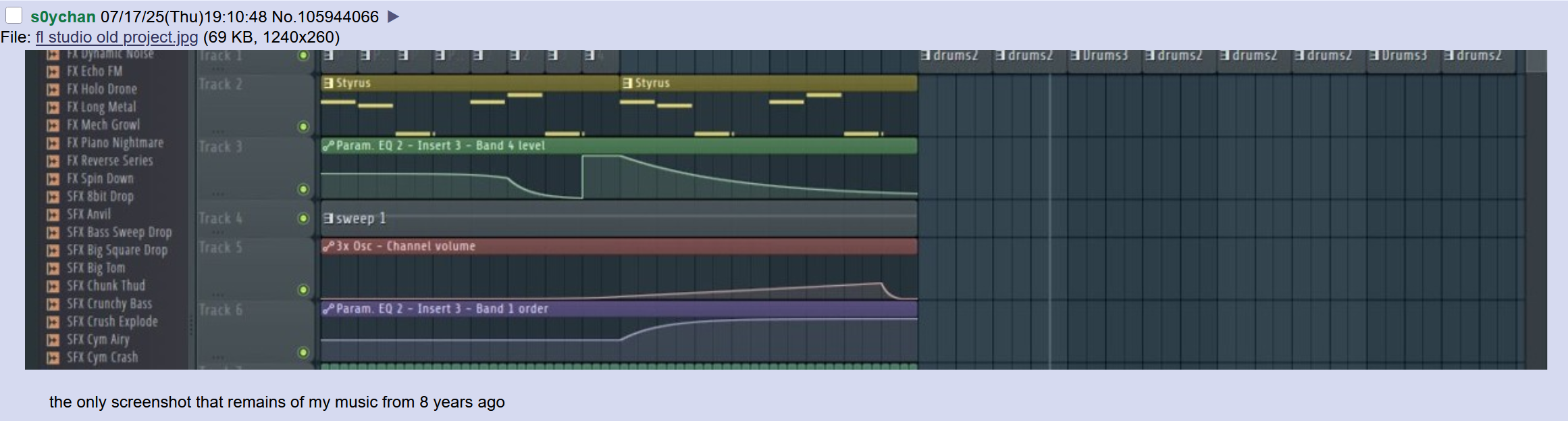Click the SFX Cym Airy preset icon
The height and width of the screenshot is (421, 1568).
click(x=53, y=340)
